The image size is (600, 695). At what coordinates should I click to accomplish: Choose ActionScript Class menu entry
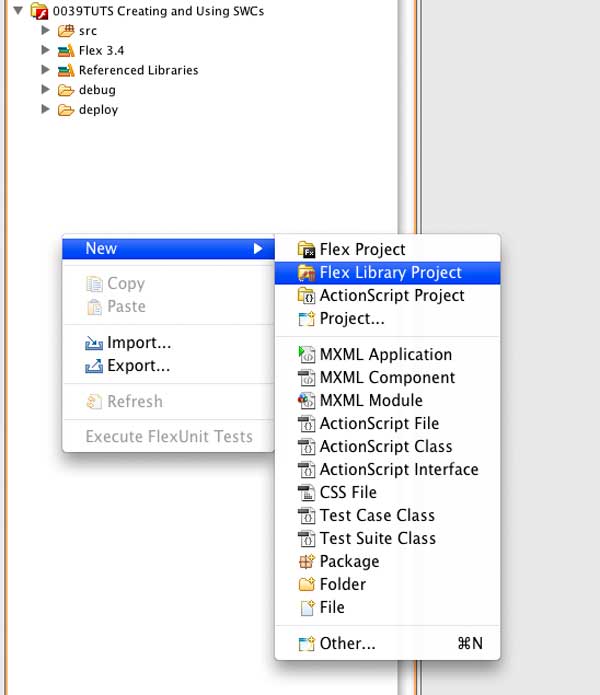[x=387, y=446]
